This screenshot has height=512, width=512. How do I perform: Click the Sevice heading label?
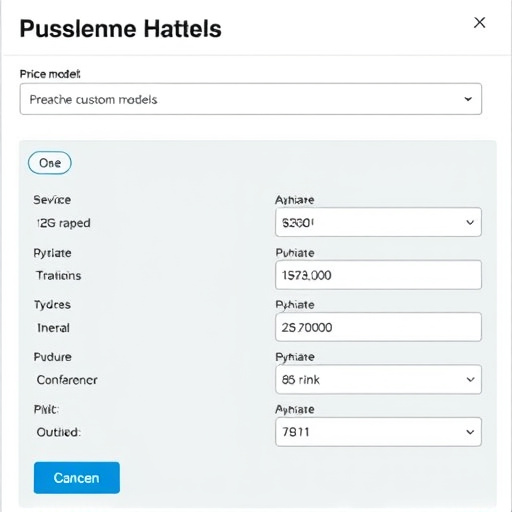52,200
